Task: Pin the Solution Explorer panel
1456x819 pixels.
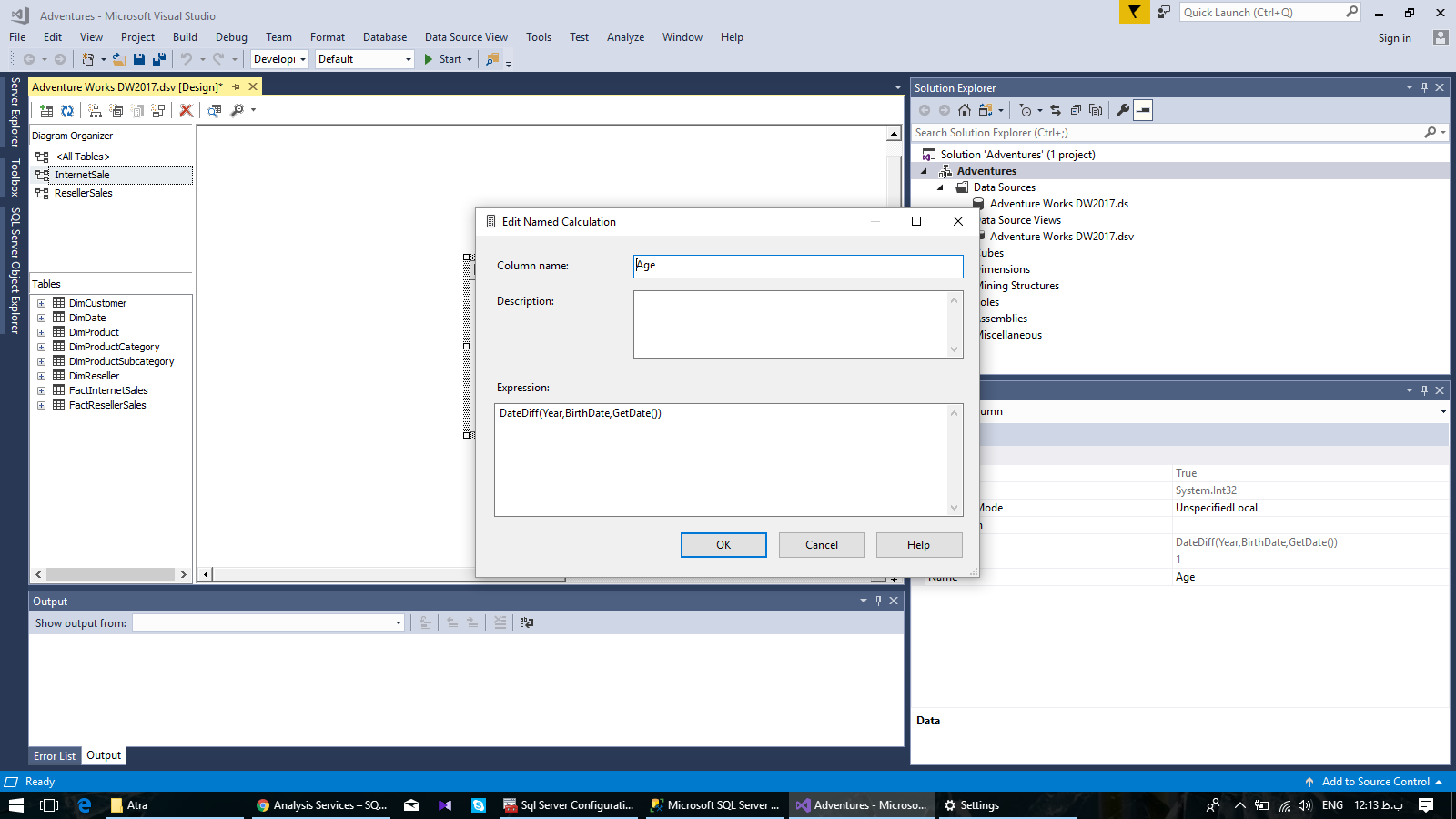Action: point(1425,87)
